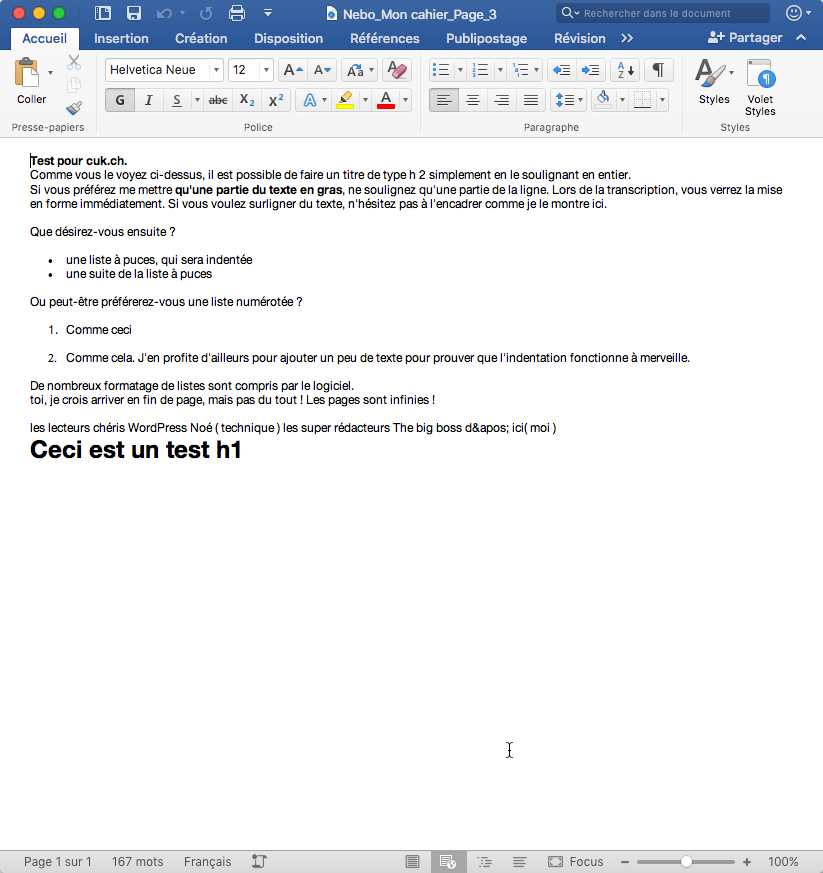Click the print icon in title bar

pyautogui.click(x=237, y=13)
